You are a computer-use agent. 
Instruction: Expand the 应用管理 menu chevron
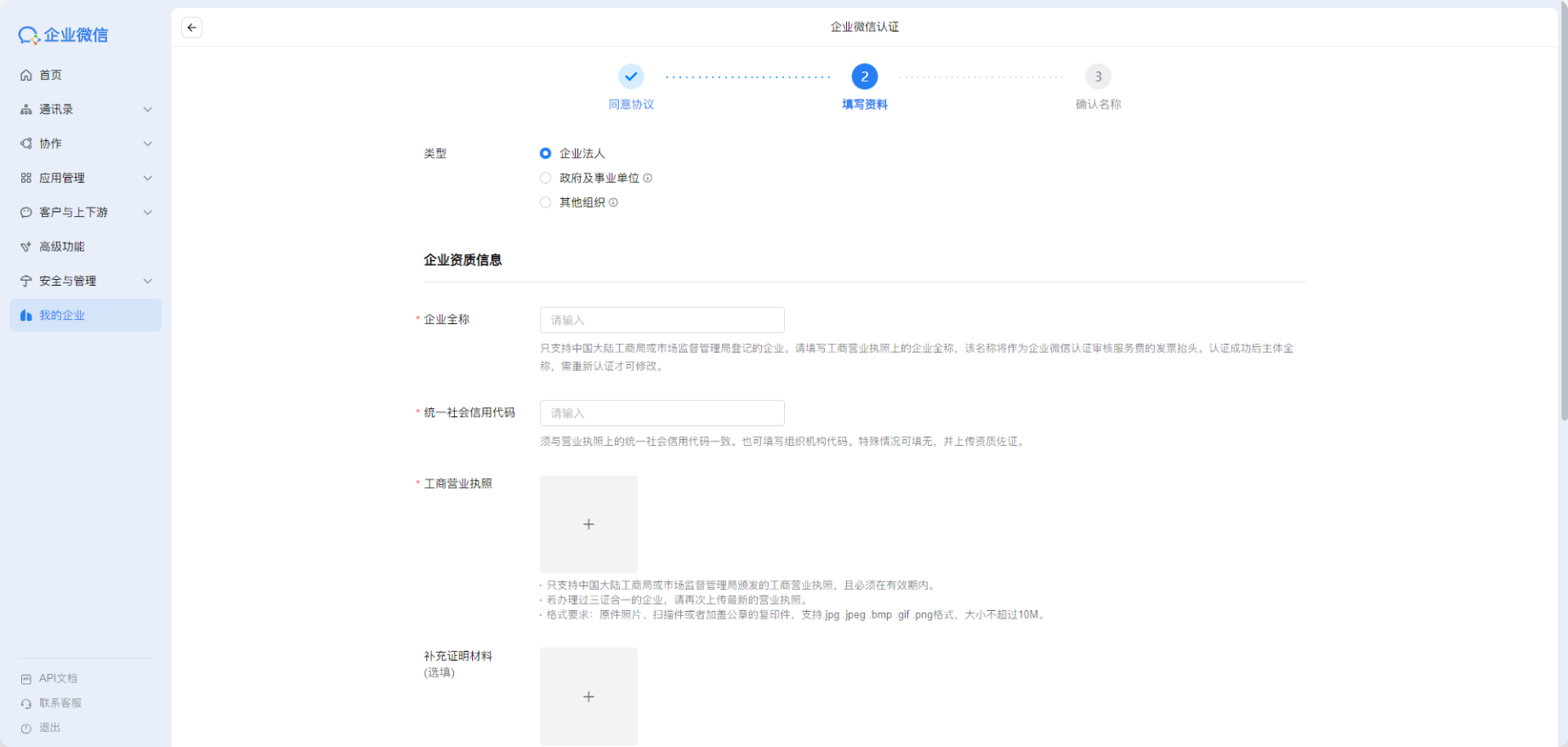tap(148, 178)
